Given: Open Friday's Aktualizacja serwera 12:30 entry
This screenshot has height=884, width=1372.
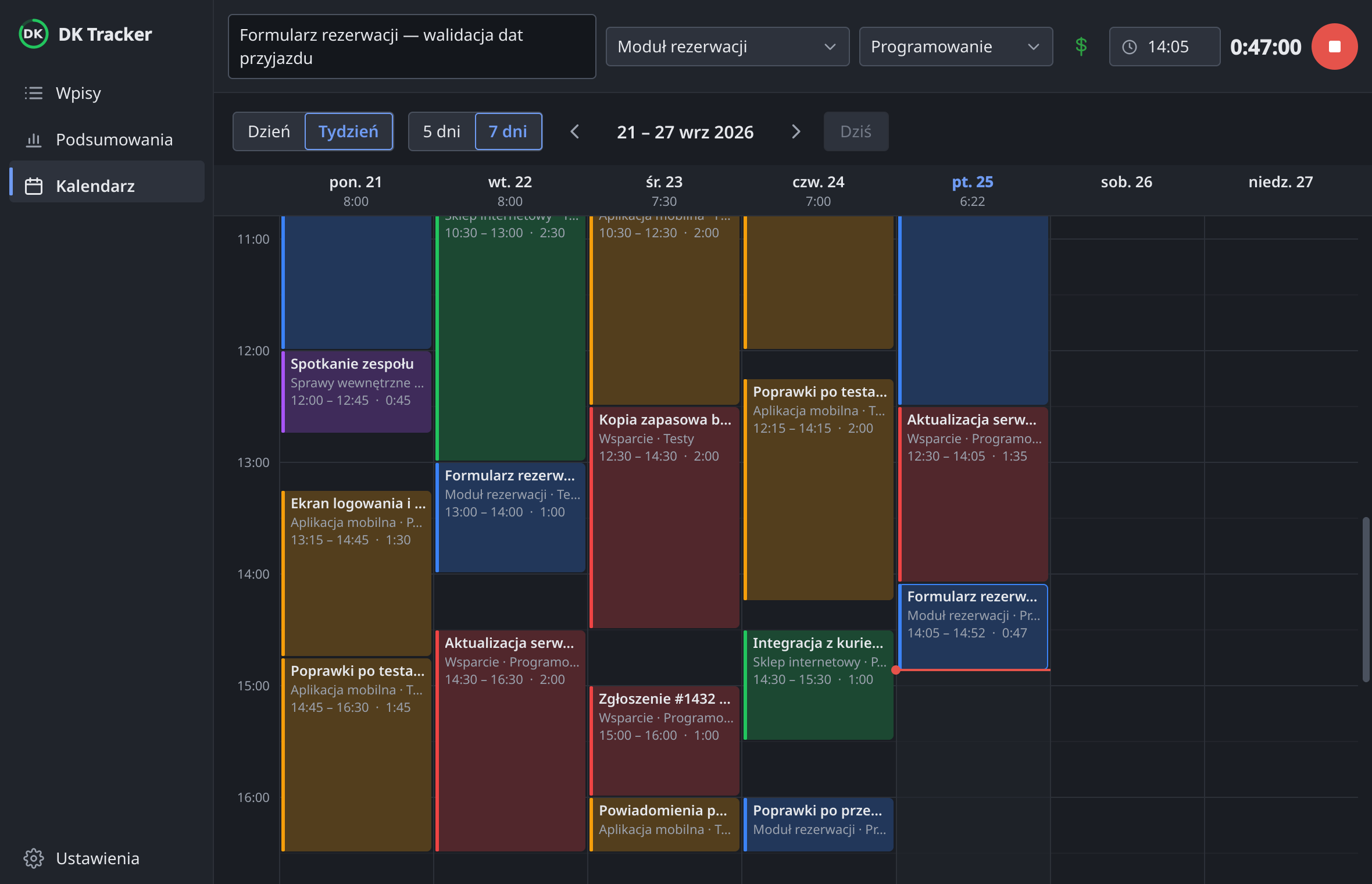Looking at the screenshot, I should [x=973, y=494].
